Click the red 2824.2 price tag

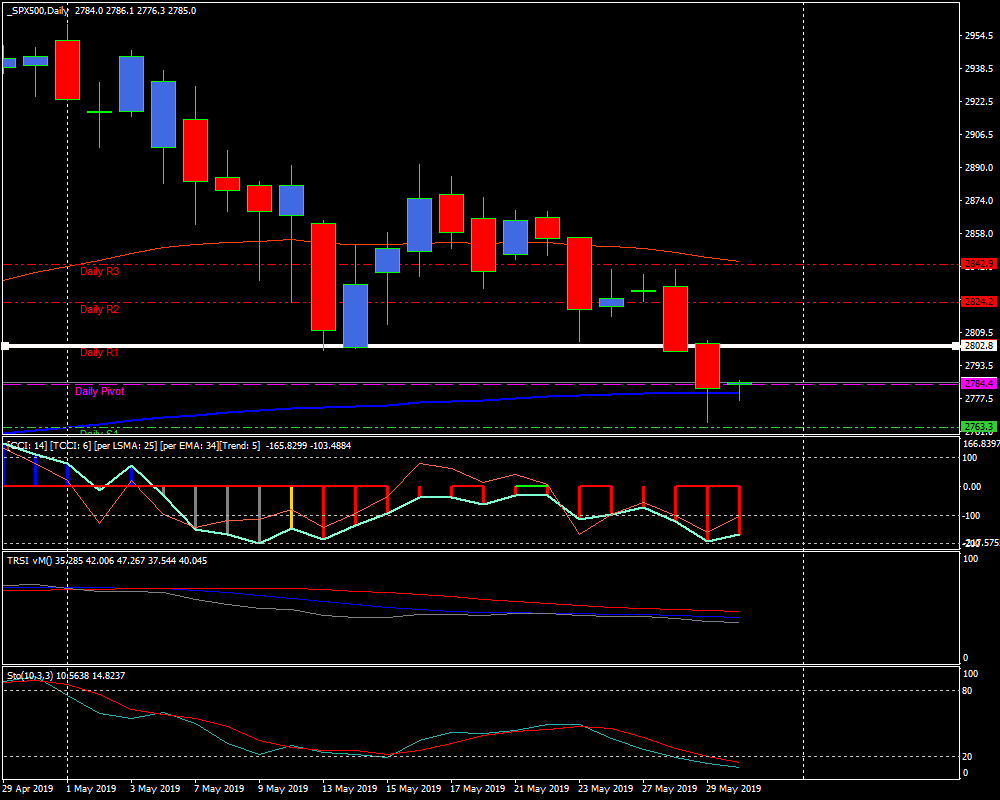point(979,301)
